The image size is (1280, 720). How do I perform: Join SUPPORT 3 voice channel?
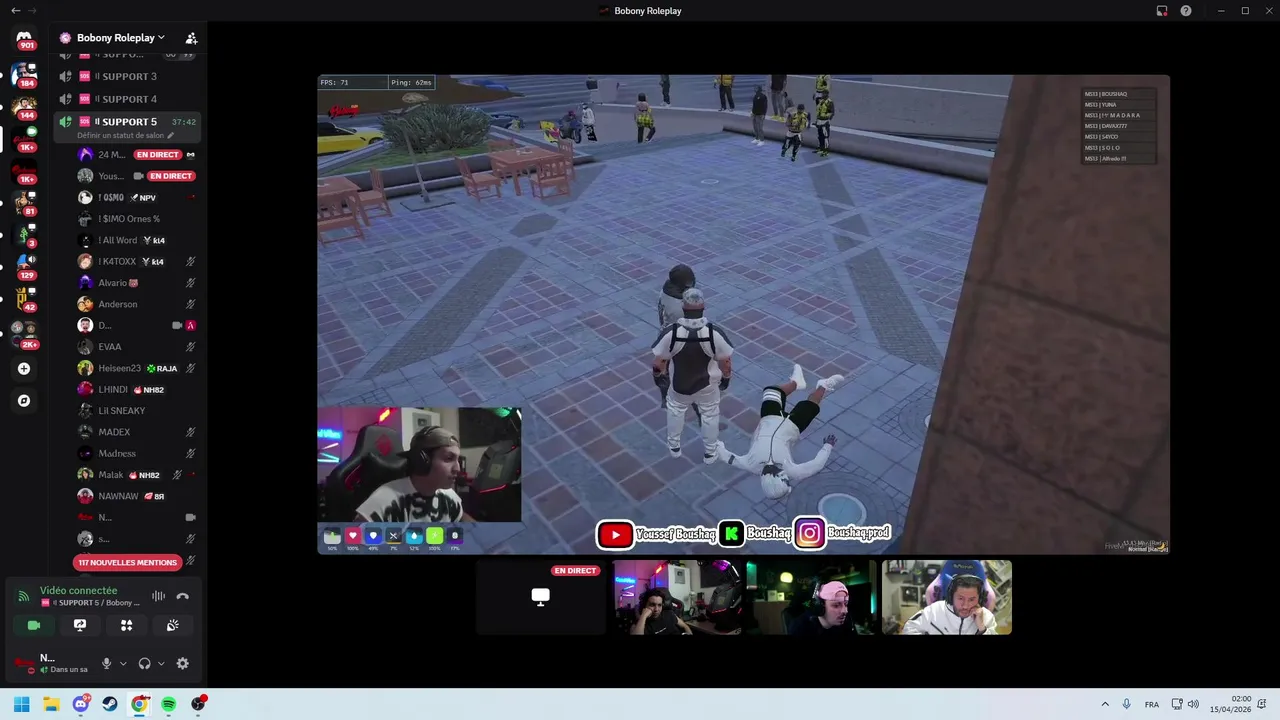[x=128, y=76]
